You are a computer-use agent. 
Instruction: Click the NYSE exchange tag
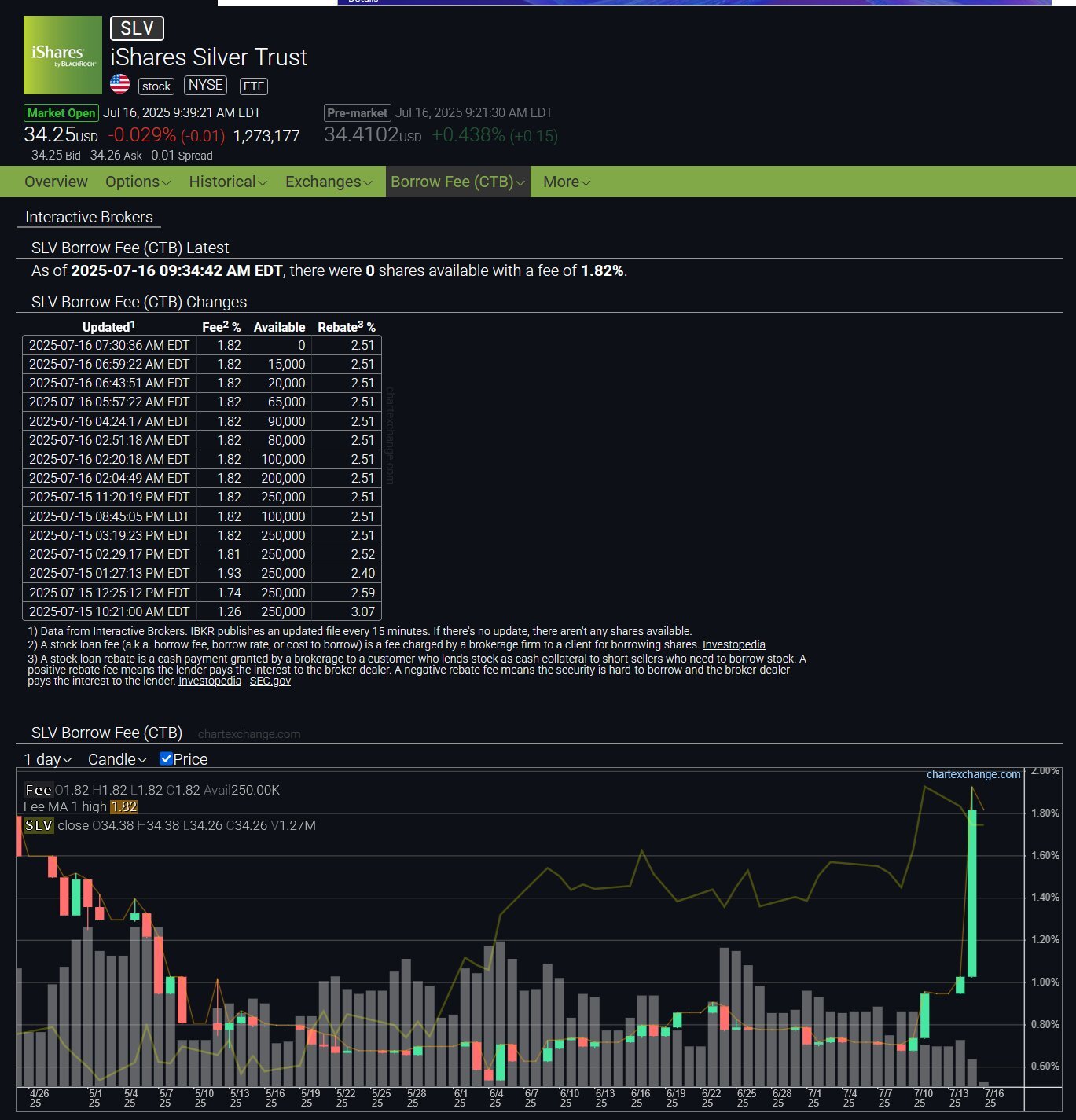click(205, 85)
